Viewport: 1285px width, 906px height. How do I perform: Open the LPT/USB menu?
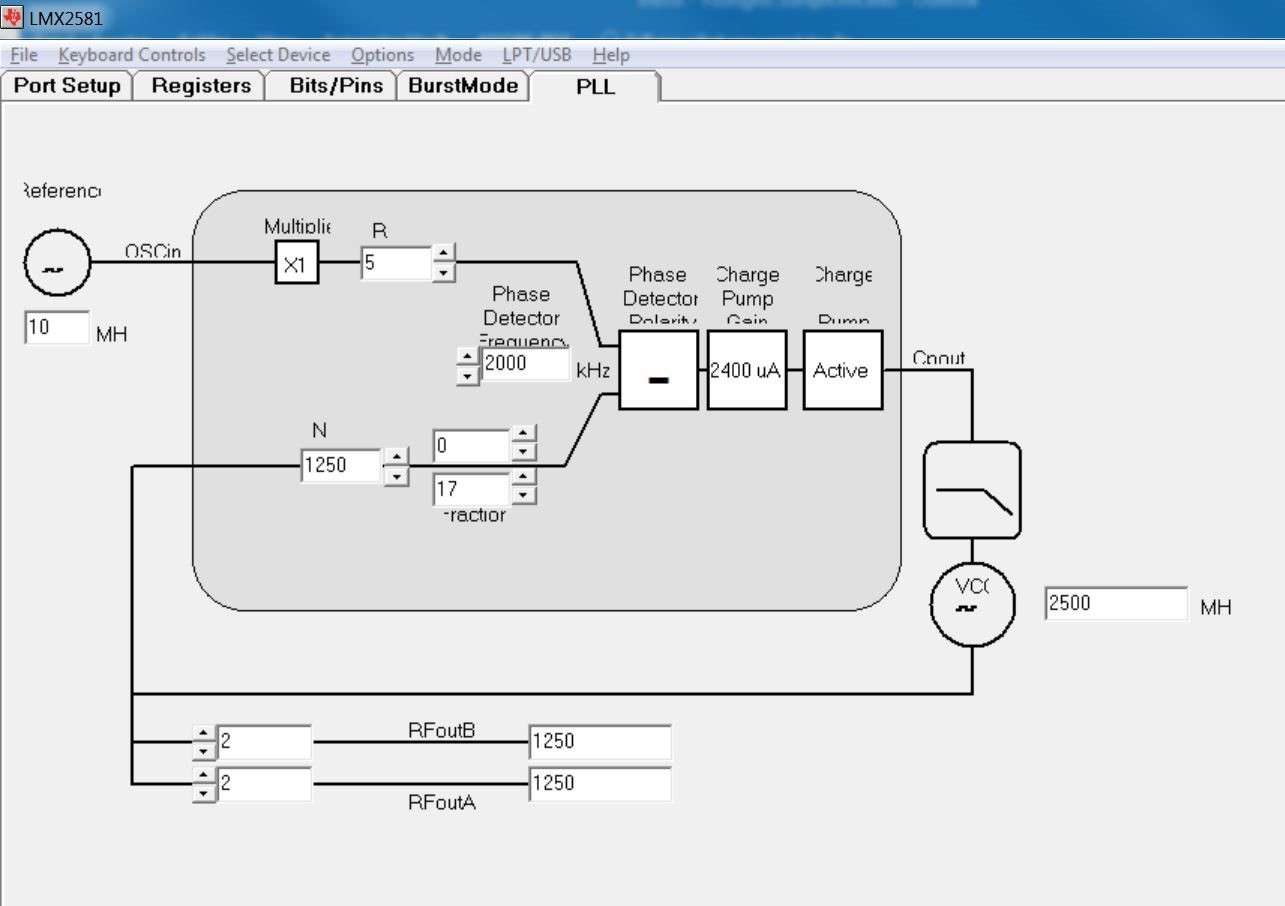coord(537,55)
